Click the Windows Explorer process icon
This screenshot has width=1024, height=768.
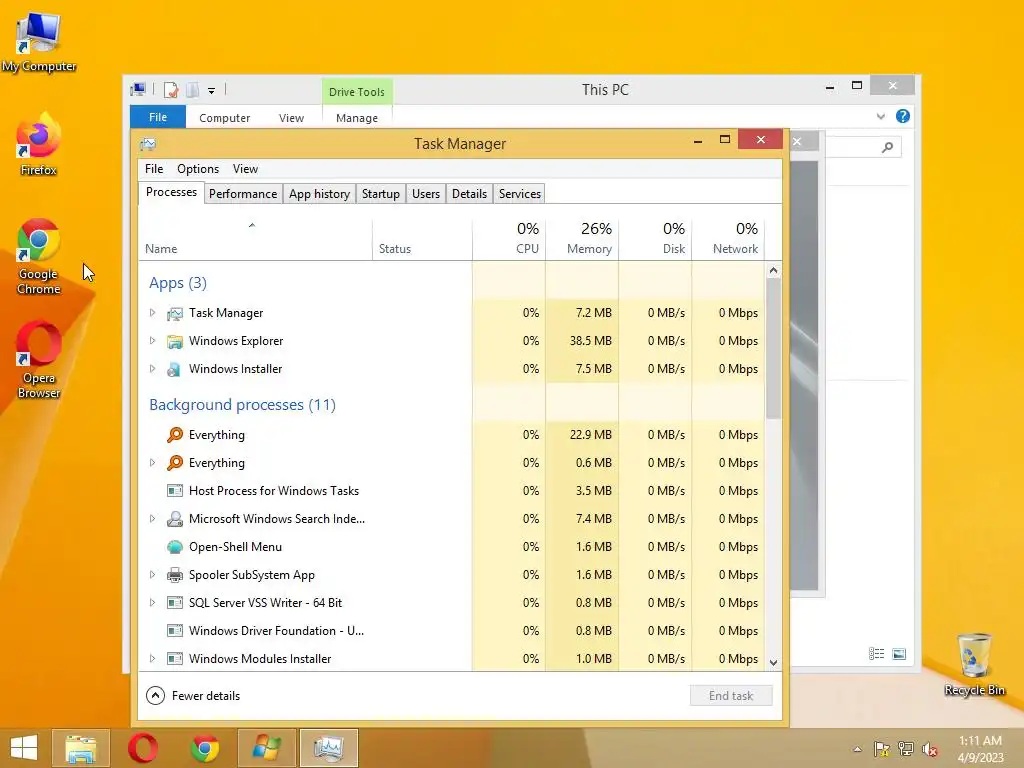tap(174, 342)
